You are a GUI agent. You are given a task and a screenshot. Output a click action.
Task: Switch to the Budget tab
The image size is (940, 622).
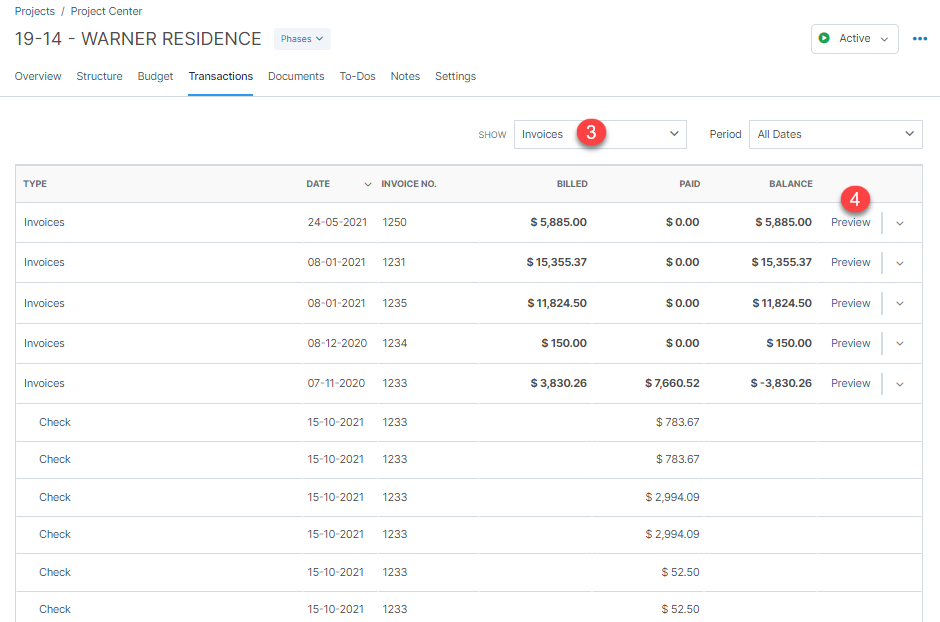pos(155,76)
